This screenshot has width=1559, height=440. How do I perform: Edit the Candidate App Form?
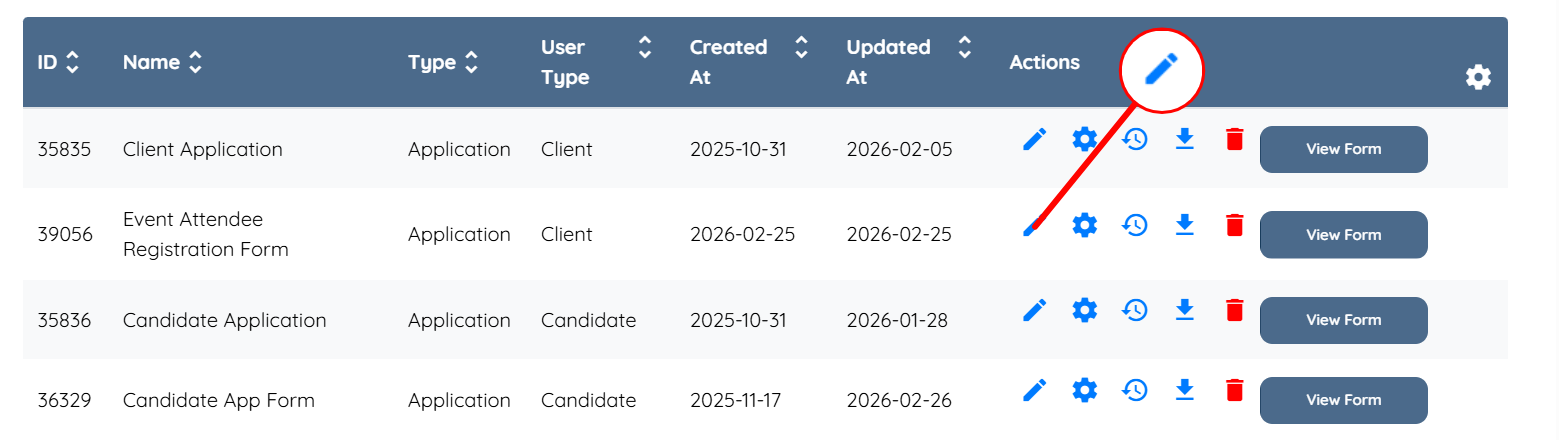1034,390
